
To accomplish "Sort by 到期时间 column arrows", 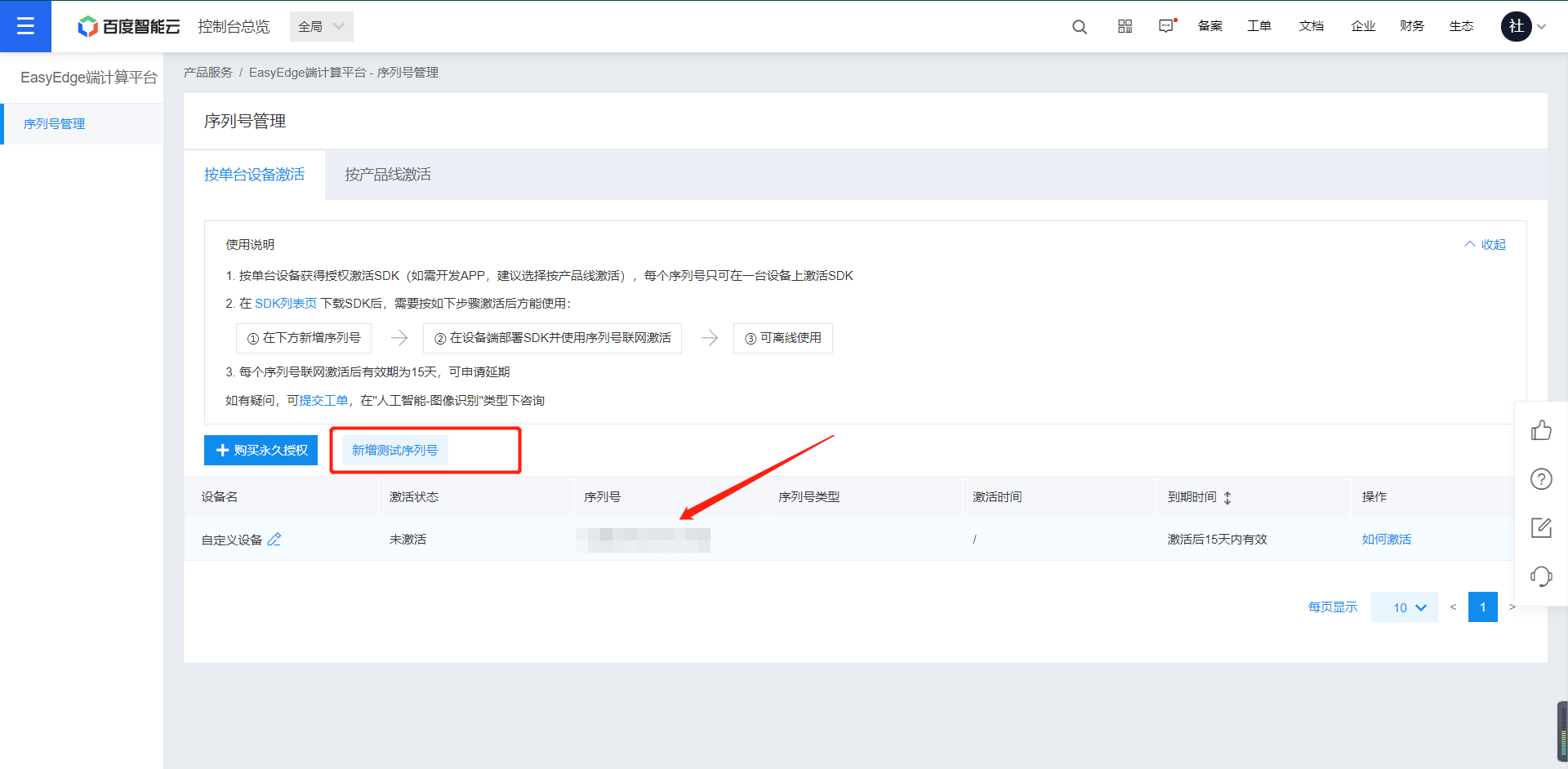I will pyautogui.click(x=1227, y=497).
